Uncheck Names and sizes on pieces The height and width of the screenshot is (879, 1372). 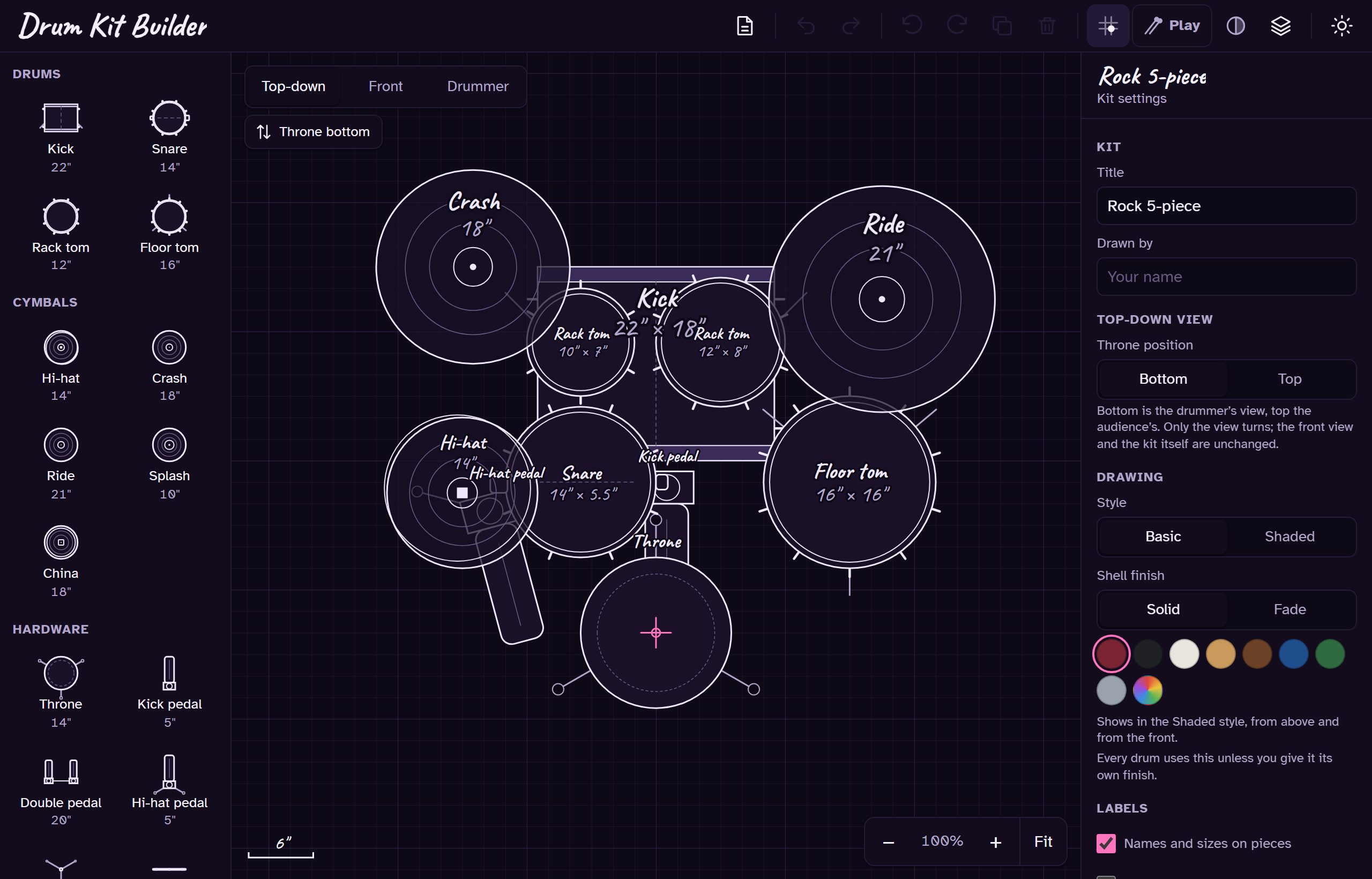1106,843
